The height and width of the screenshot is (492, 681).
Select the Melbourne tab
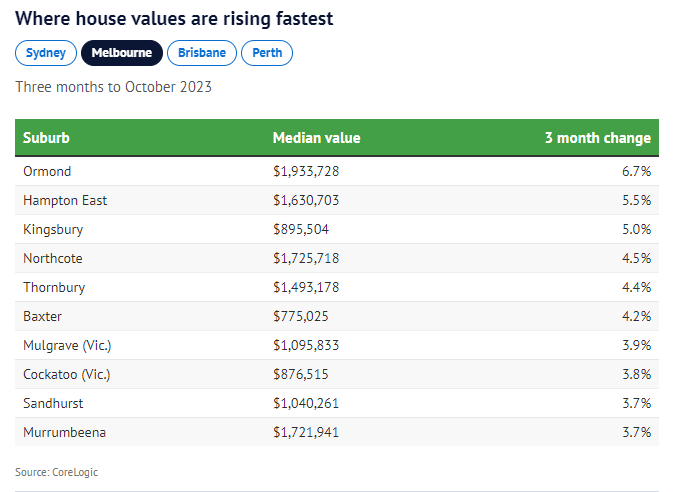click(x=122, y=53)
